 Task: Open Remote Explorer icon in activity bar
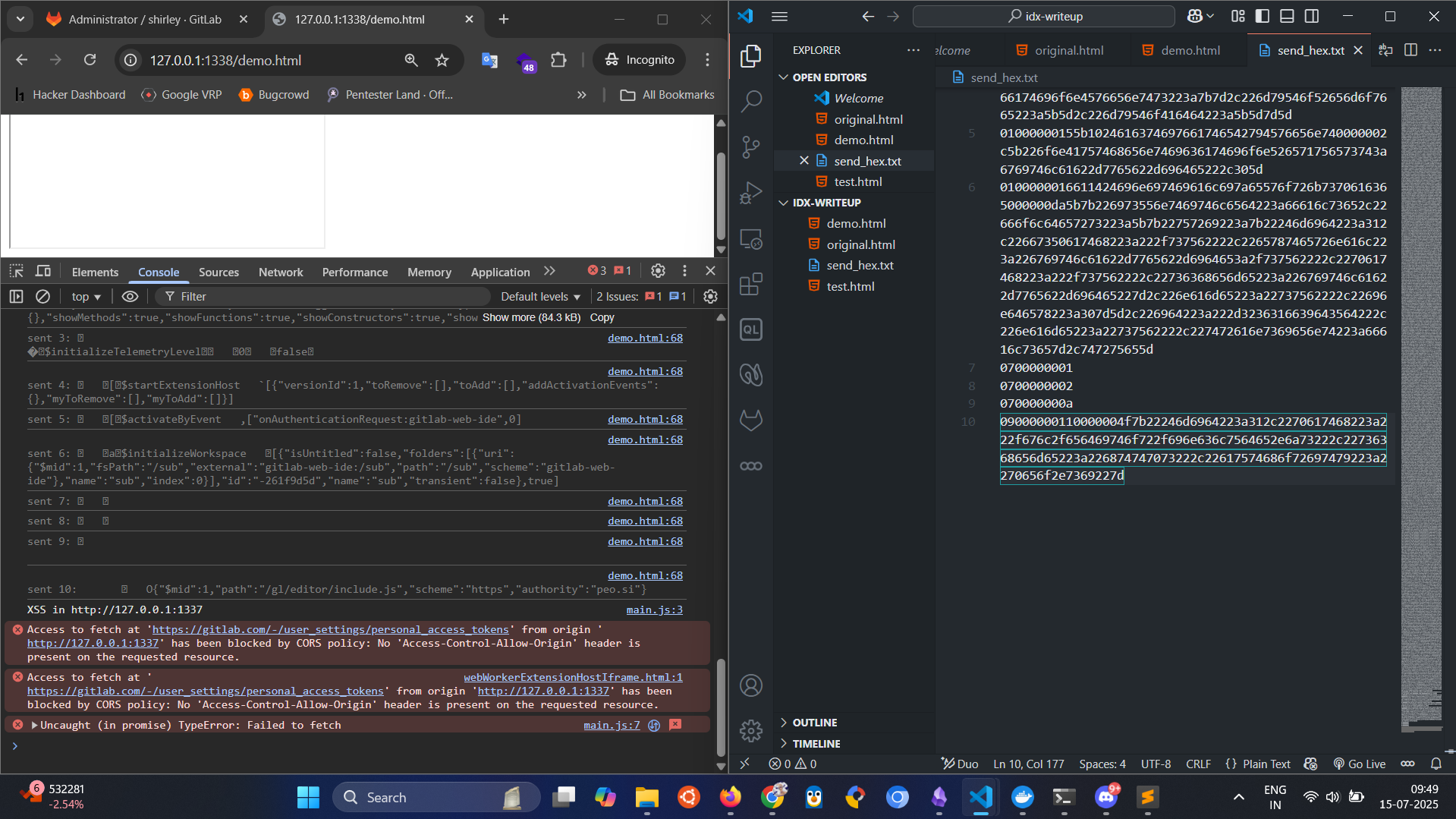[750, 239]
